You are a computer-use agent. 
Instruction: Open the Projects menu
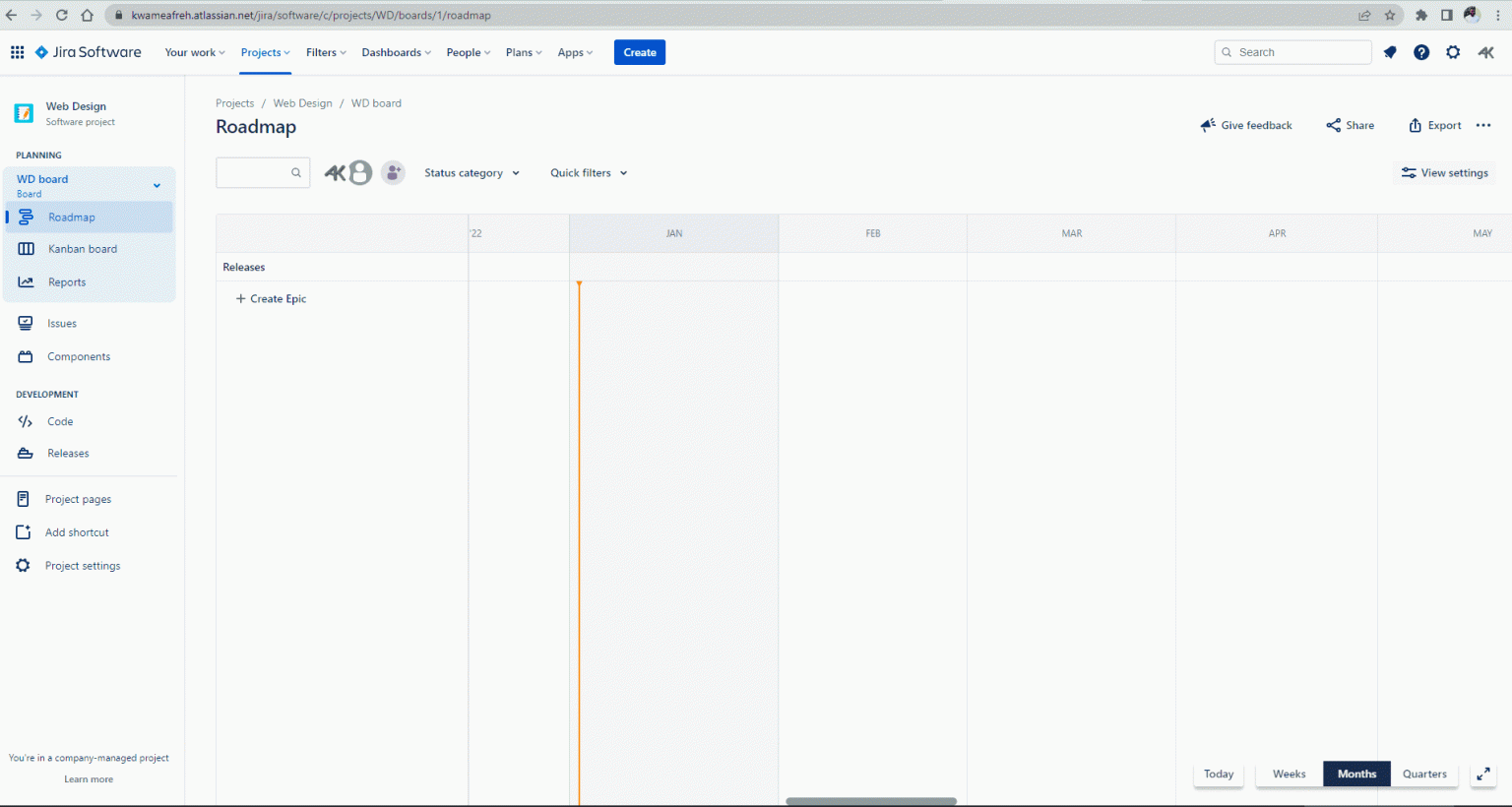(x=264, y=52)
